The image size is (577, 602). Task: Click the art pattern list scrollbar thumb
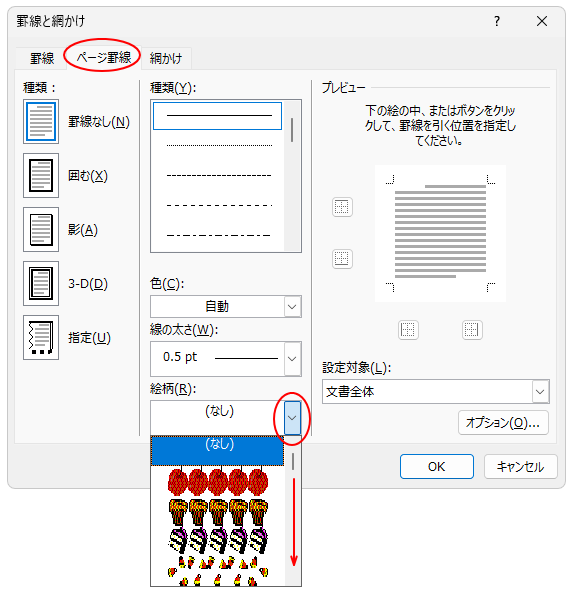point(293,461)
